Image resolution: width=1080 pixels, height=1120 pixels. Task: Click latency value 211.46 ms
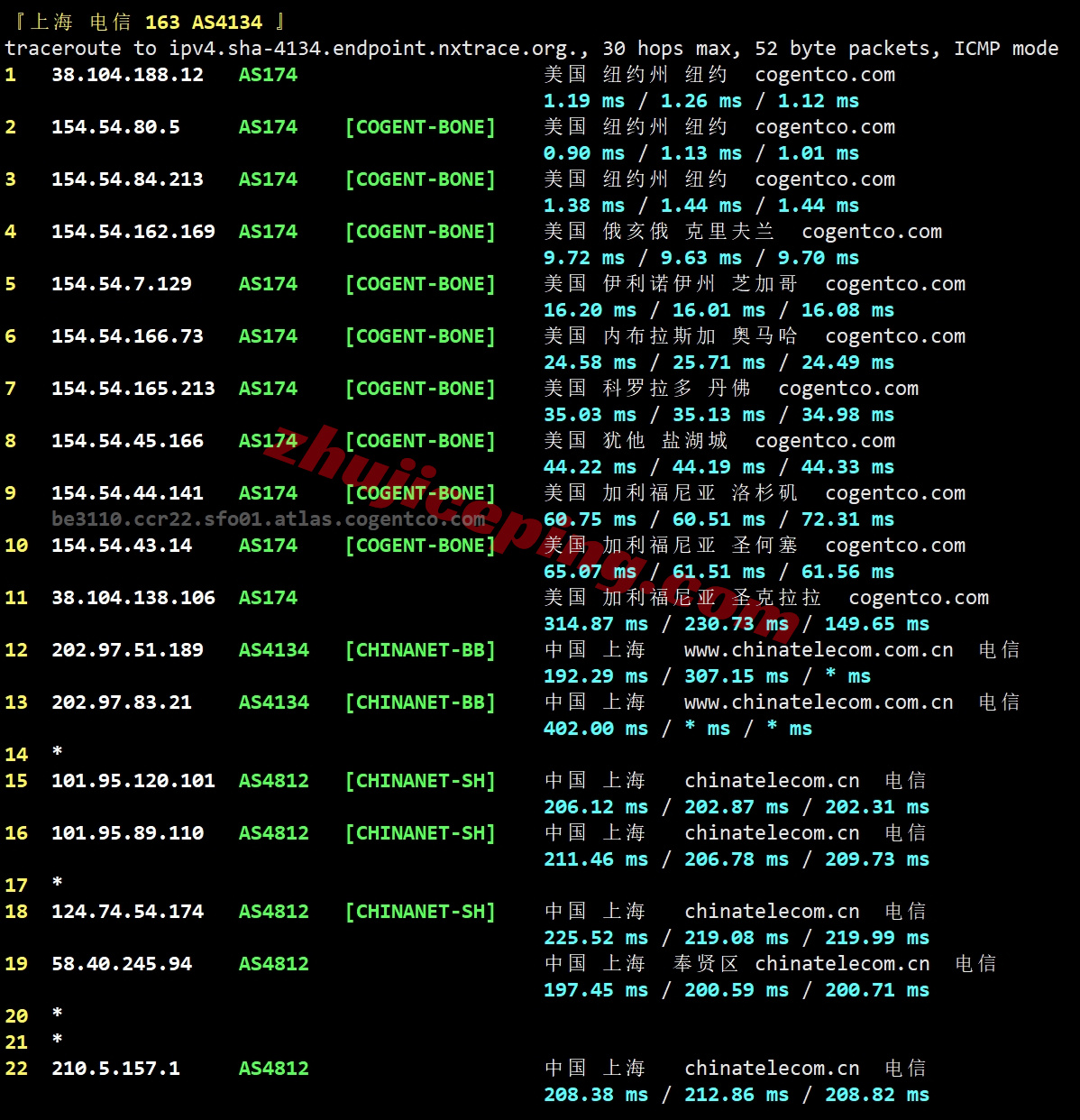tap(596, 859)
